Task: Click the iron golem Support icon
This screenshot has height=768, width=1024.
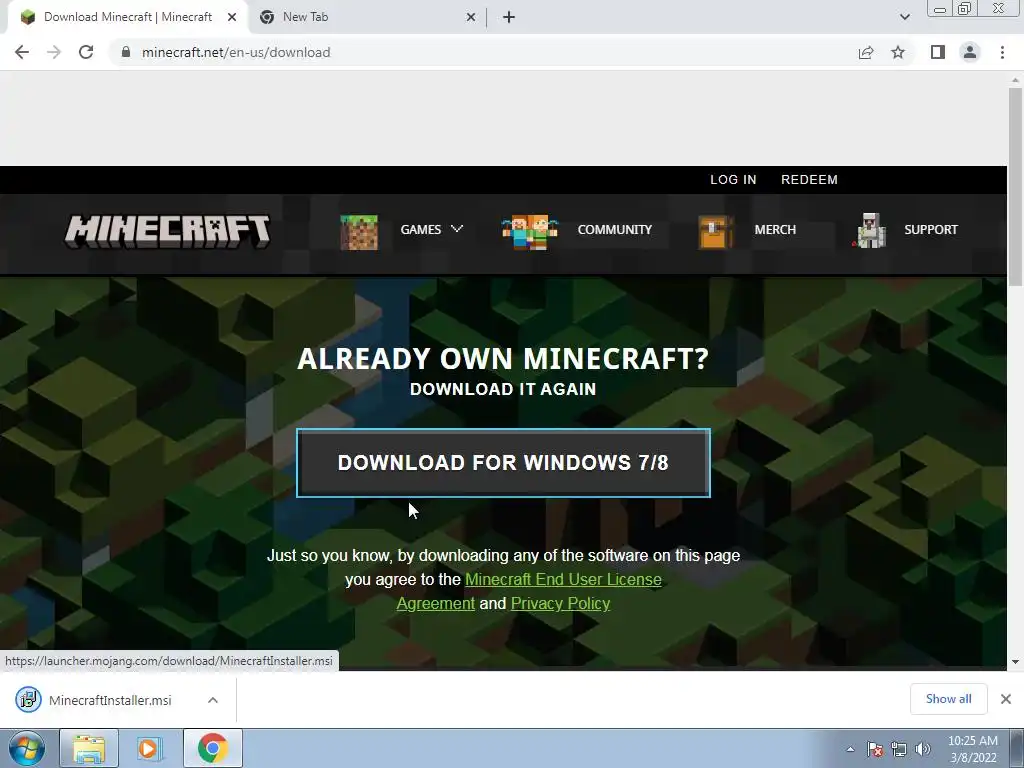Action: tap(869, 231)
